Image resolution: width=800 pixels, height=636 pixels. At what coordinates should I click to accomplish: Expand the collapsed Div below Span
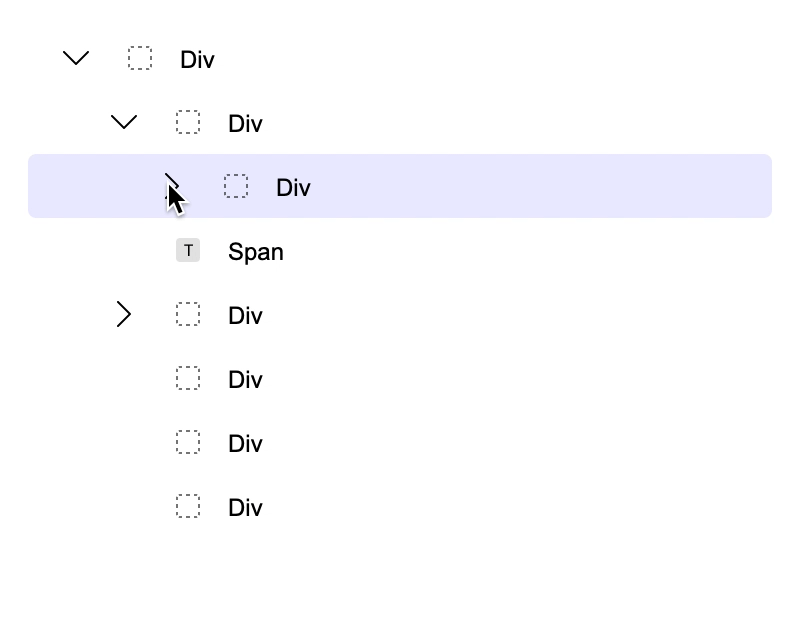[124, 314]
